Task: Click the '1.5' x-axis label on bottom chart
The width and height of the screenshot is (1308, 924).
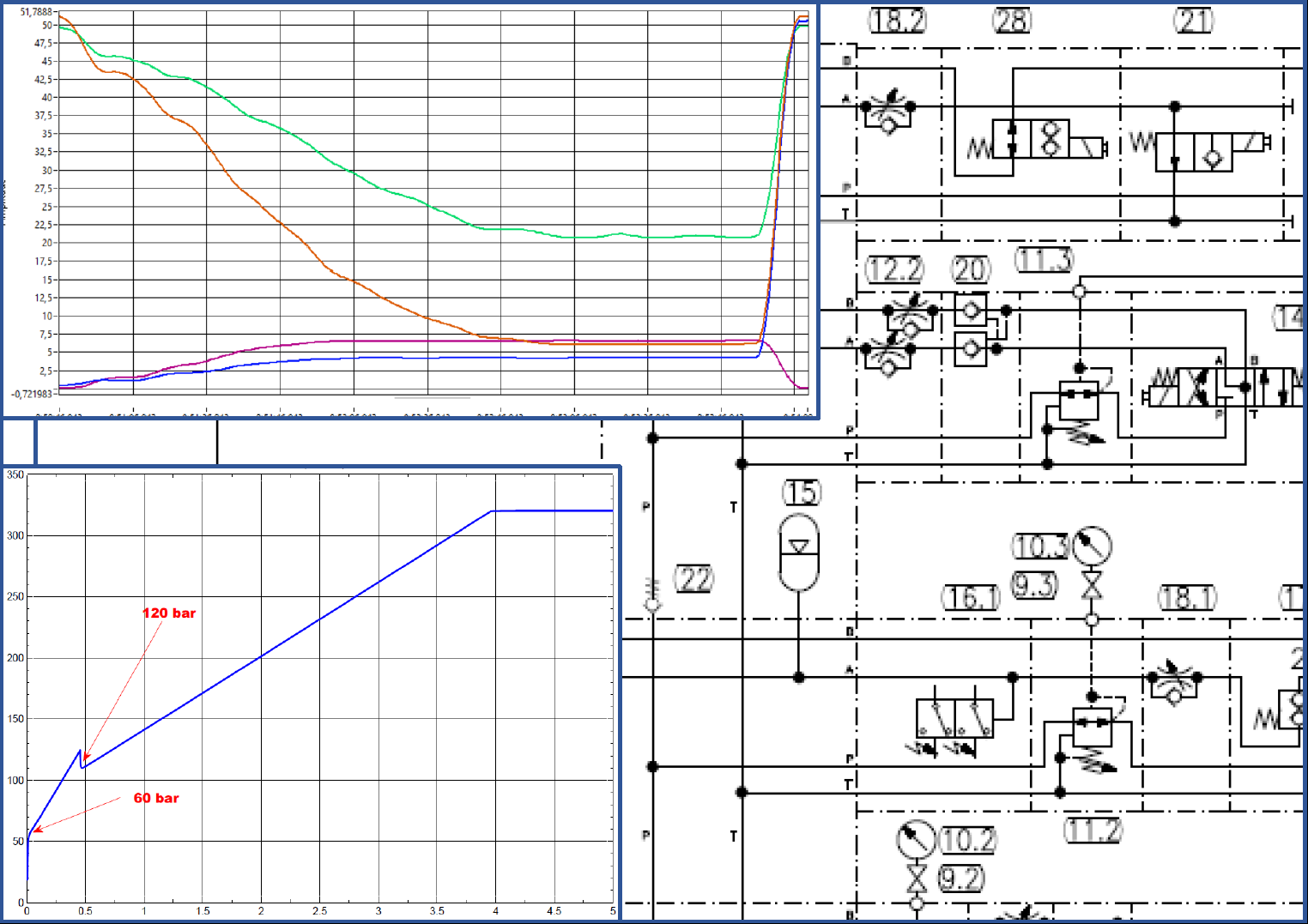Action: [x=203, y=911]
